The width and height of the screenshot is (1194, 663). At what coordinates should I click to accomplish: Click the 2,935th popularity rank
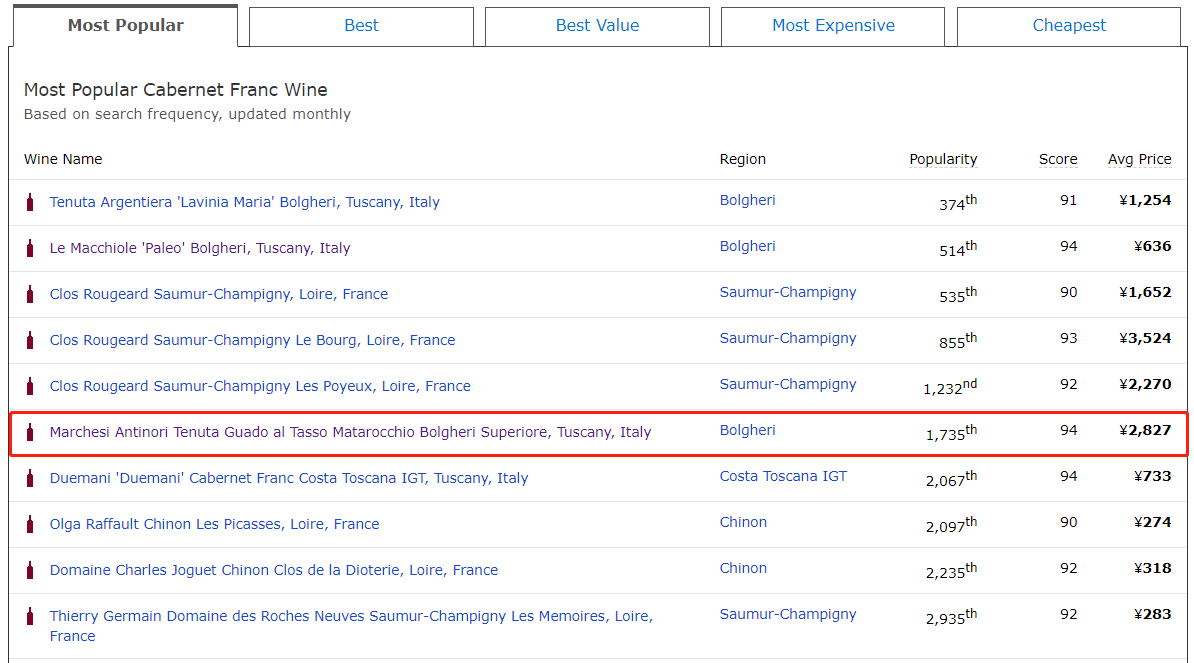pos(951,617)
